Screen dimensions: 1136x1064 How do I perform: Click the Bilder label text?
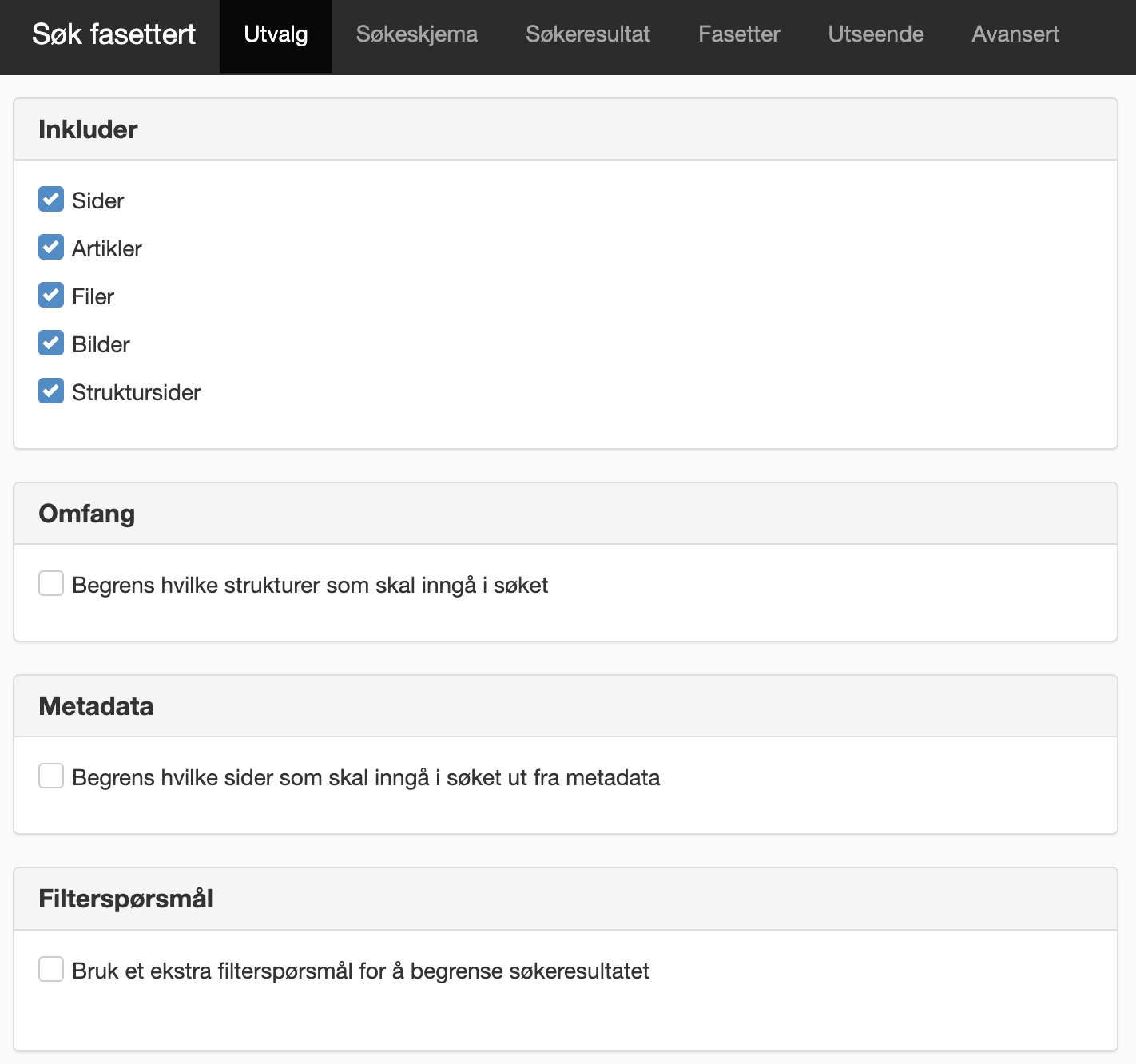101,344
